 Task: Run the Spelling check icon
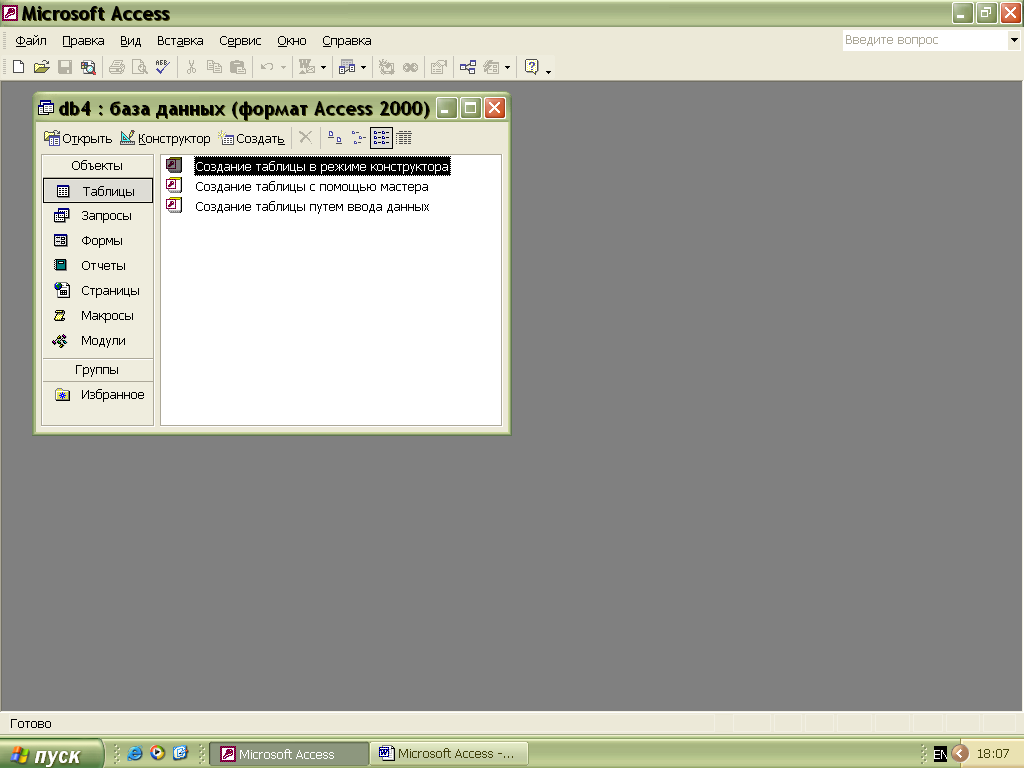coord(163,67)
